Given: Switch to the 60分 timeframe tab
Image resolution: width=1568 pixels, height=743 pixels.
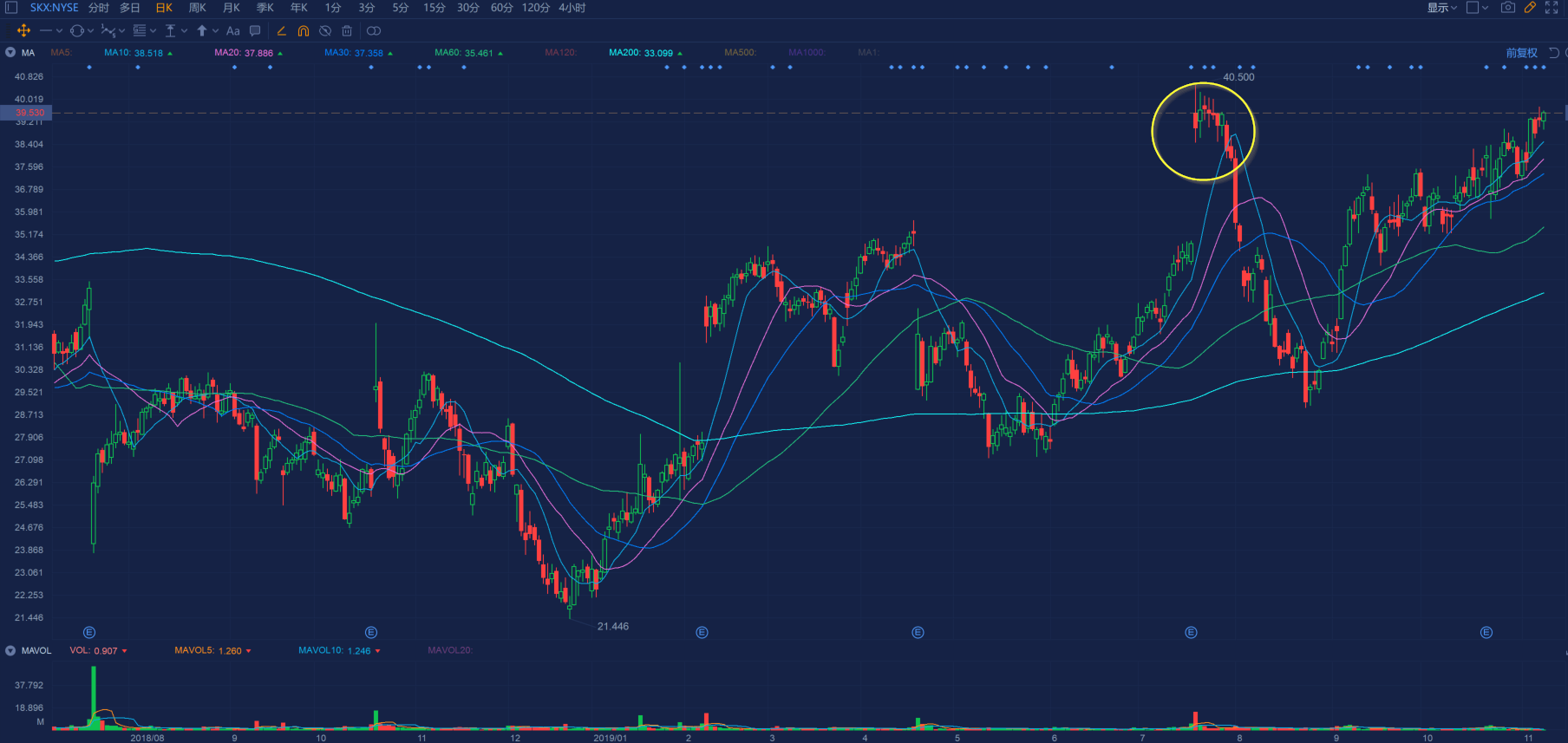Looking at the screenshot, I should (501, 8).
